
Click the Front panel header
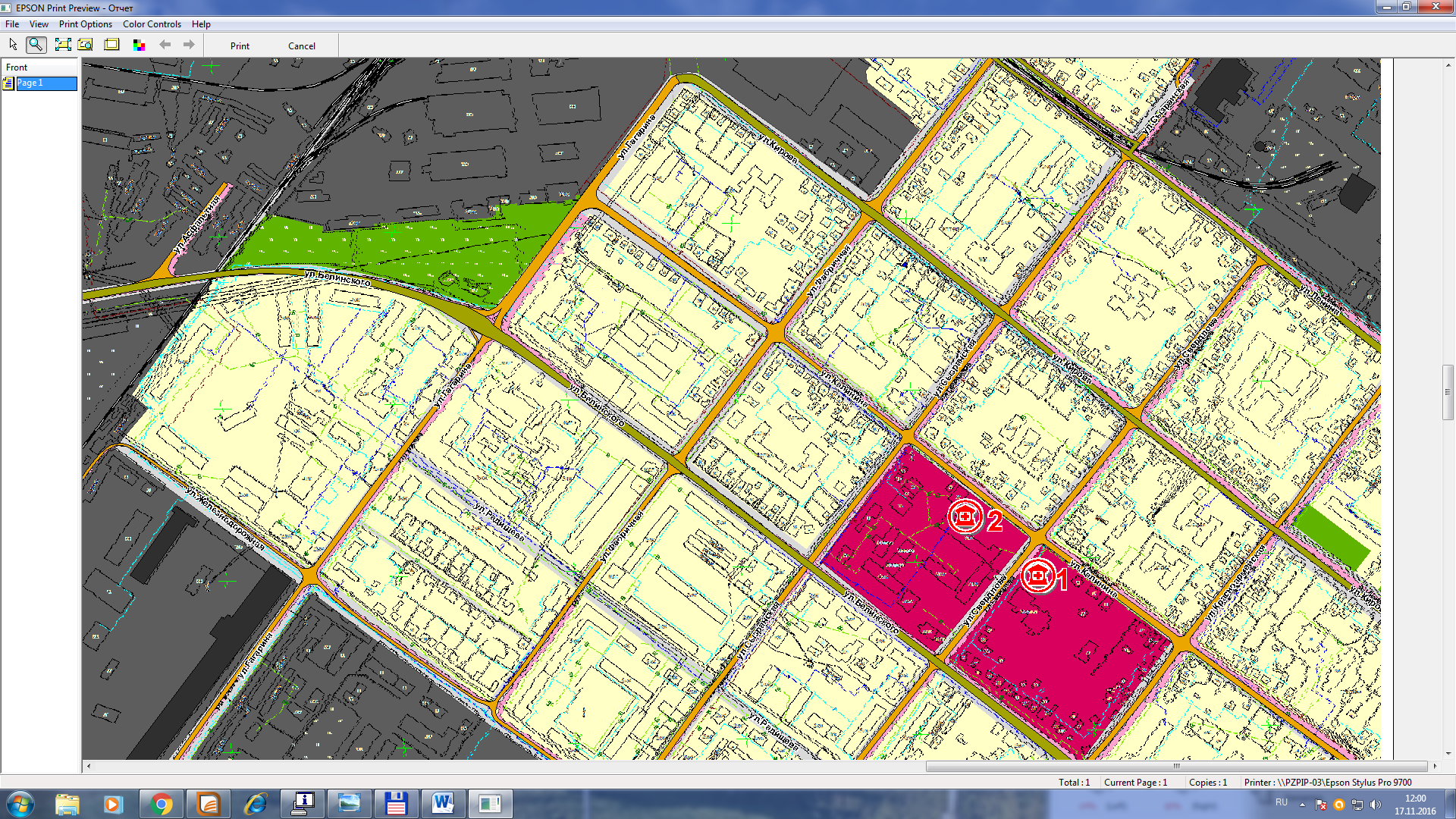coord(17,67)
